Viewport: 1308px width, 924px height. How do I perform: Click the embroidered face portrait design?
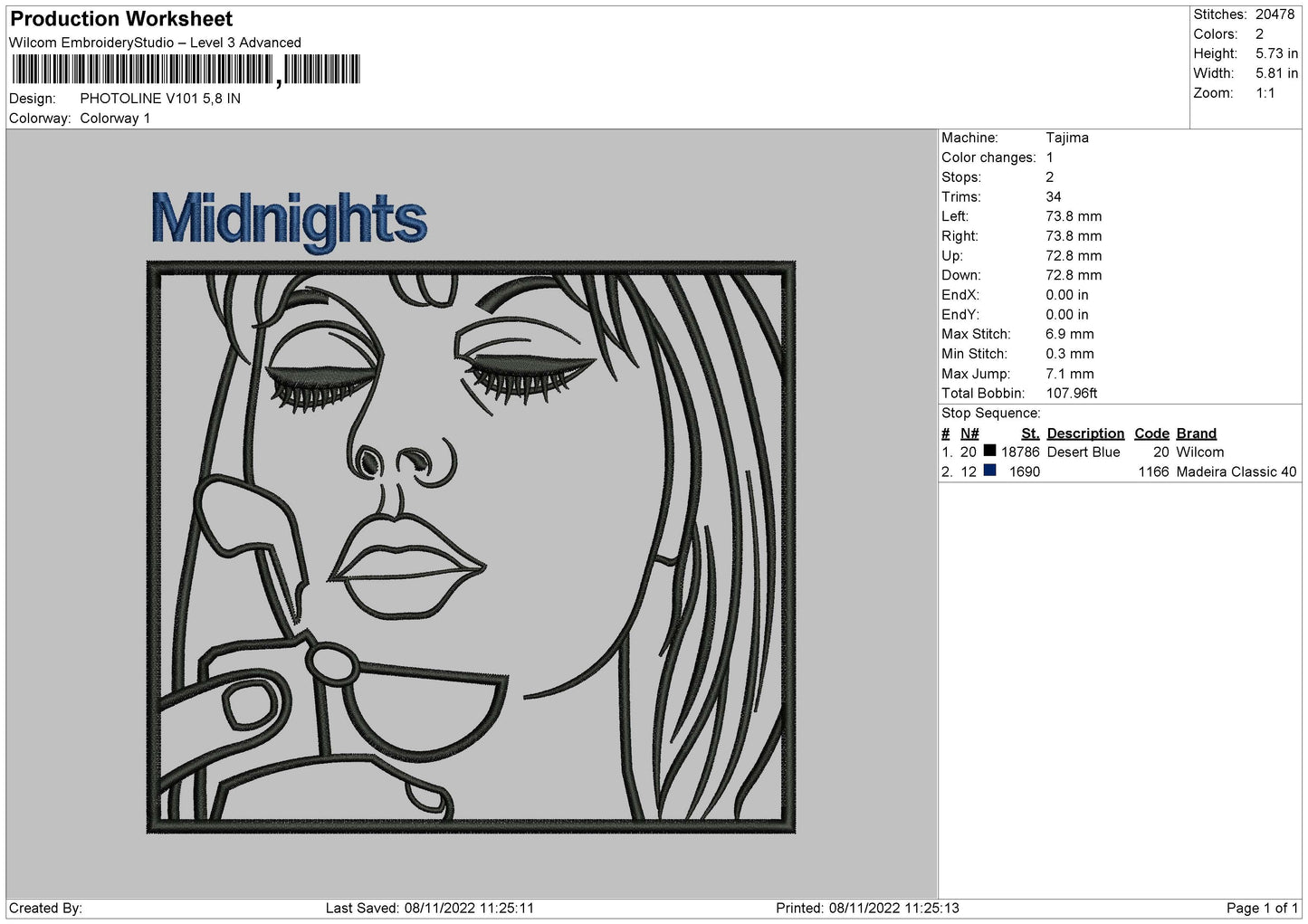(x=471, y=547)
